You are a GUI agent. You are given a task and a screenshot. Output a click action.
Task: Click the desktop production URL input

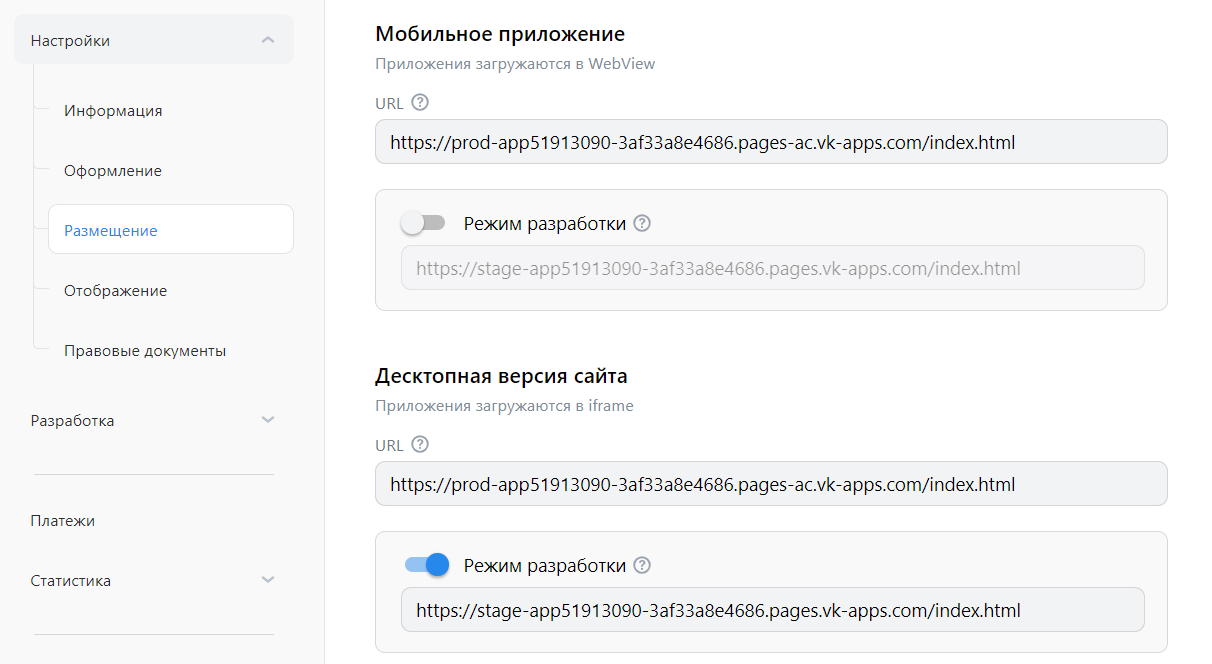coord(771,483)
